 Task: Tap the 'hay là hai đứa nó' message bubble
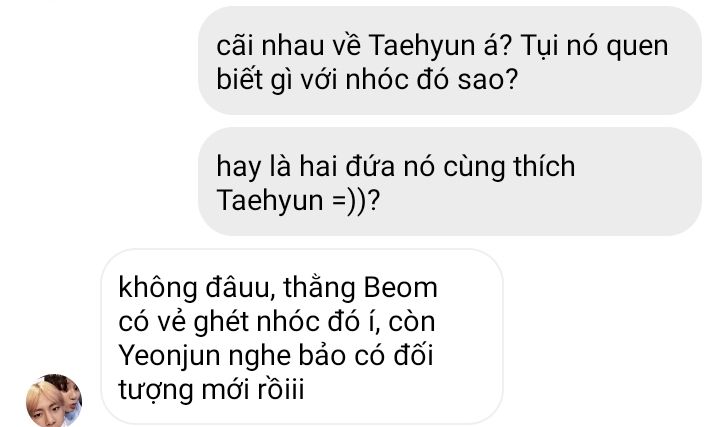pyautogui.click(x=450, y=182)
